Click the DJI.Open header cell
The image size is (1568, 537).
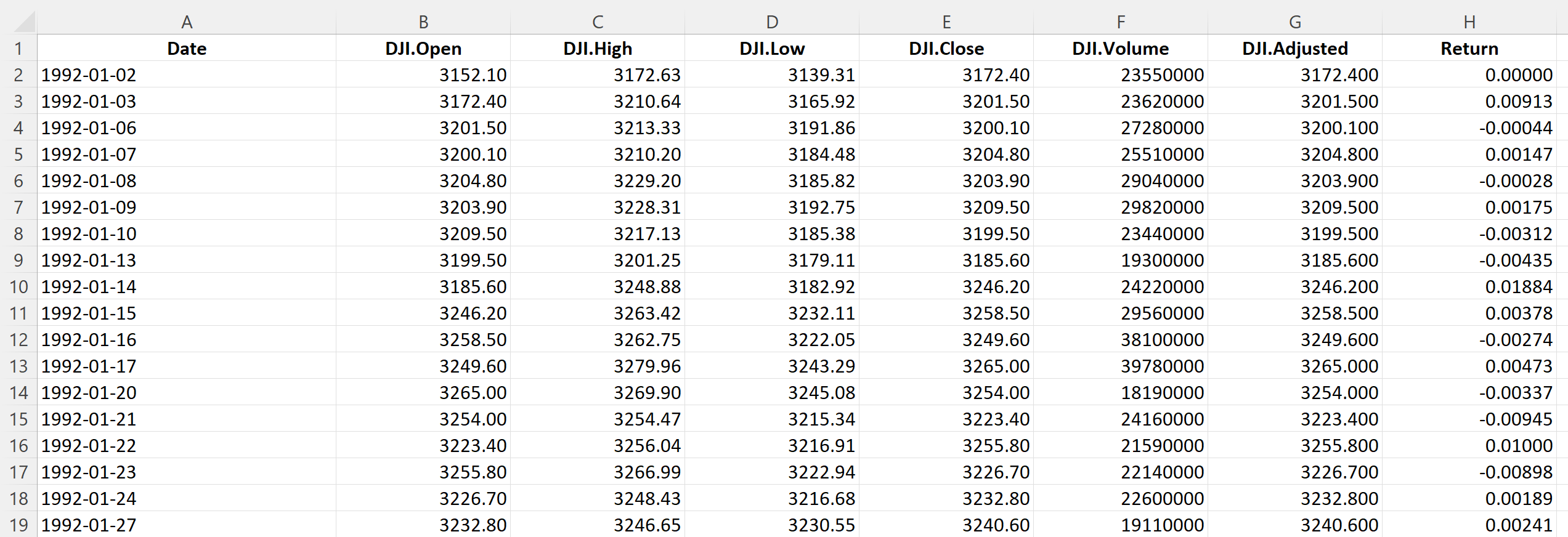423,48
